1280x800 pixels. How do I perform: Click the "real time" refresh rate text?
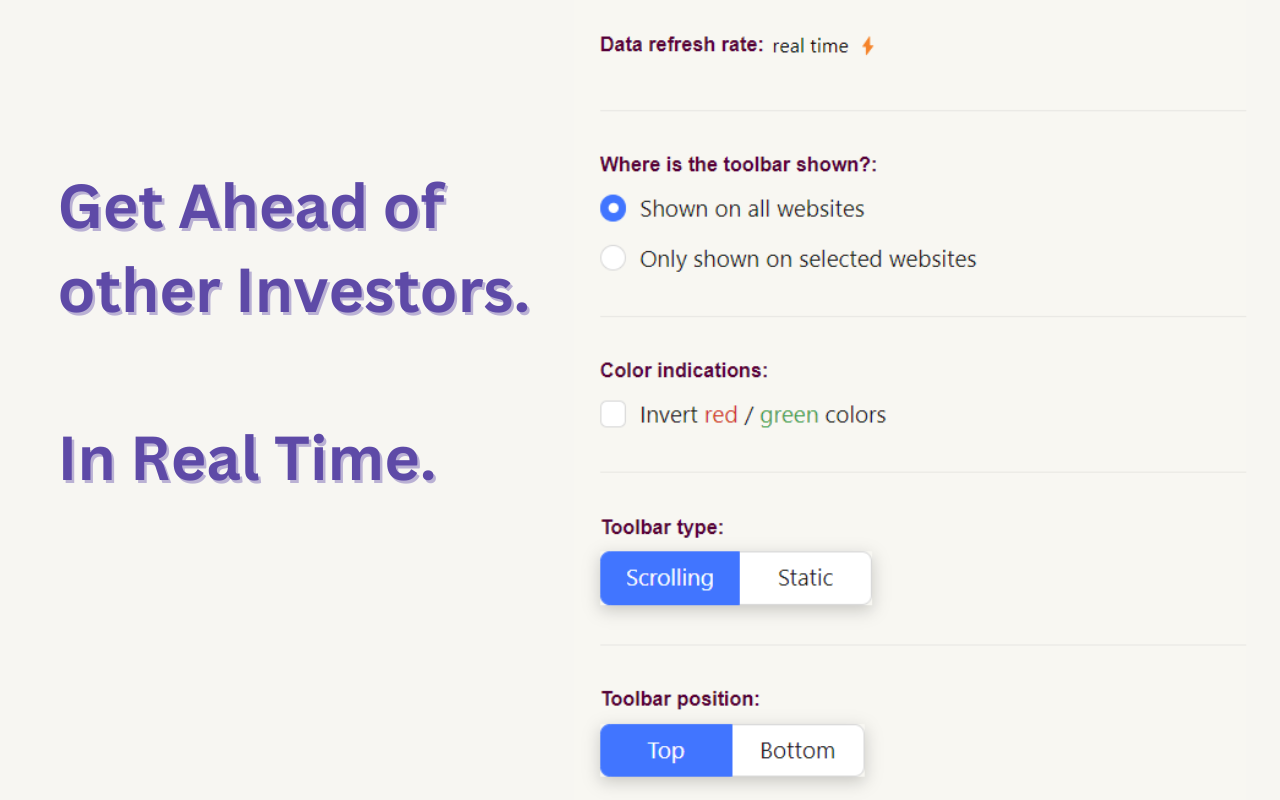[x=810, y=45]
